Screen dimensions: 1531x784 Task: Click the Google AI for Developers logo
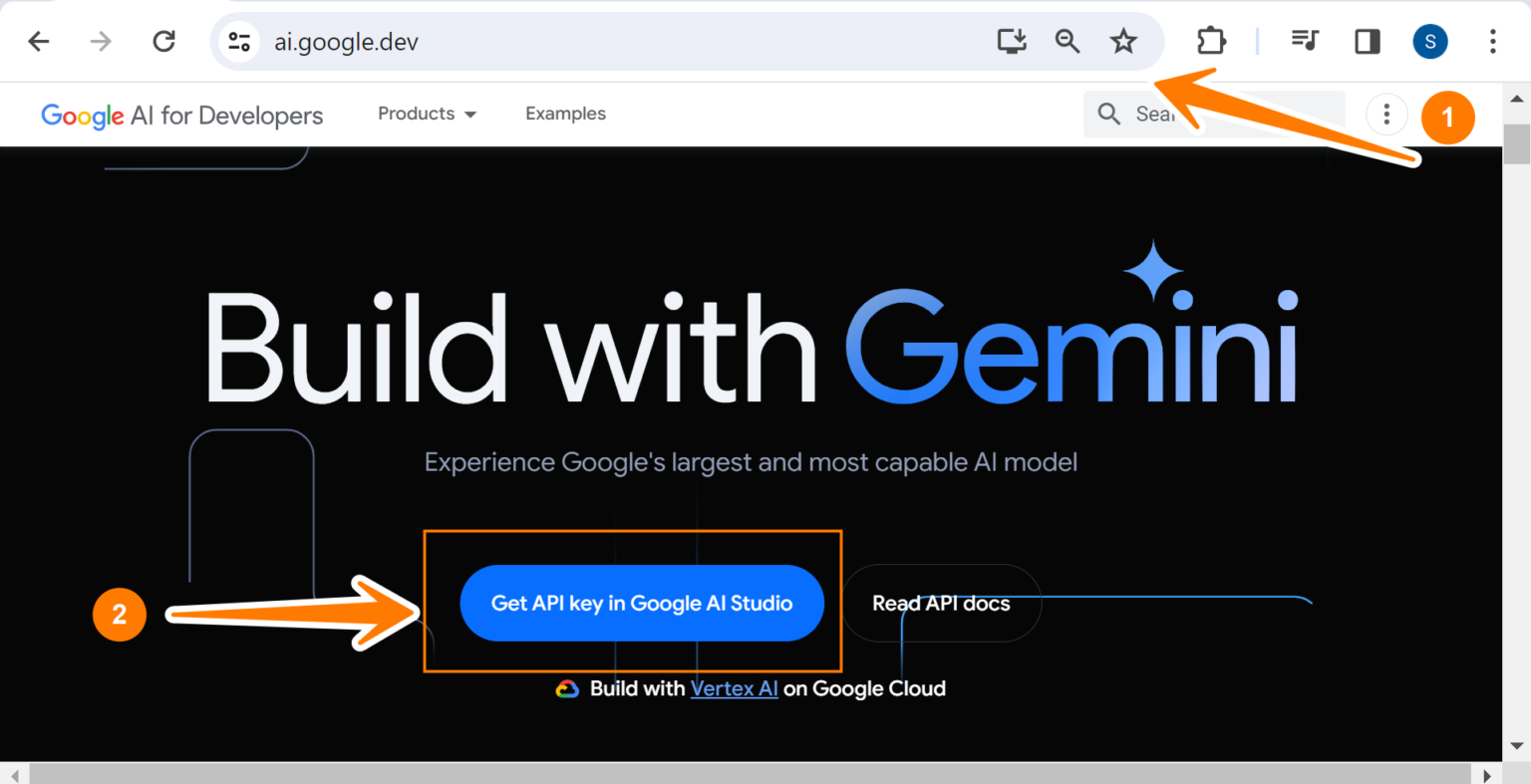point(182,116)
